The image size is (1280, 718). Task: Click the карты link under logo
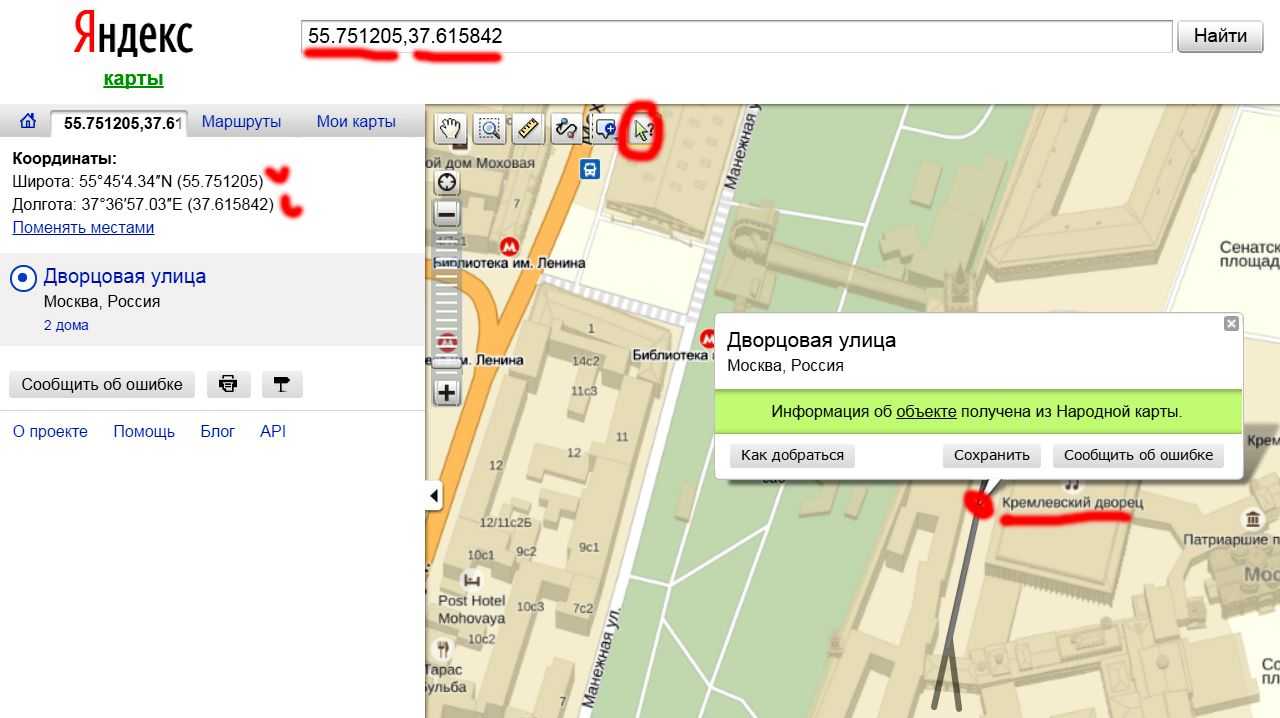pos(133,79)
